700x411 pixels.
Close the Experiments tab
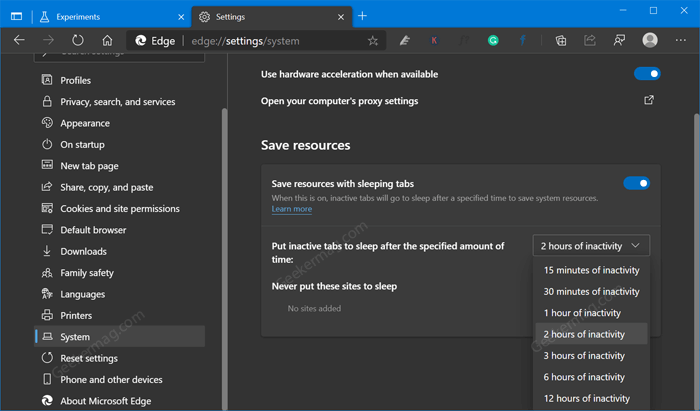(181, 17)
